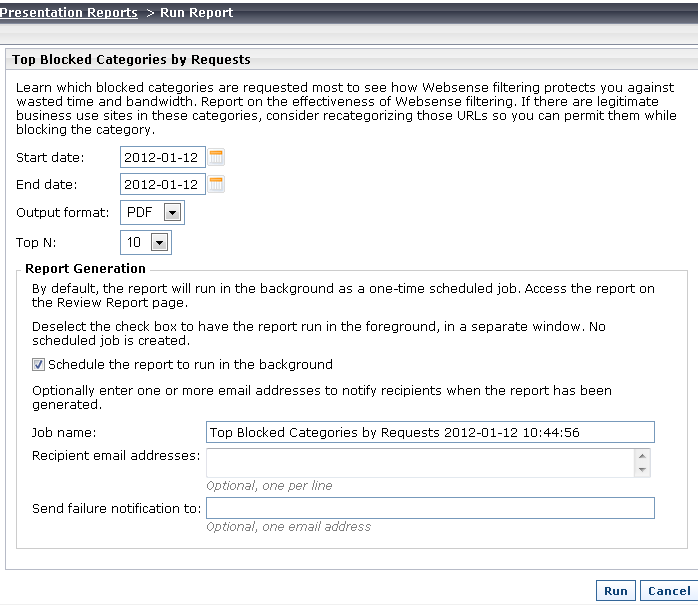Viewport: 698px width, 605px height.
Task: Click the Run Report breadcrumb item
Action: [x=196, y=12]
